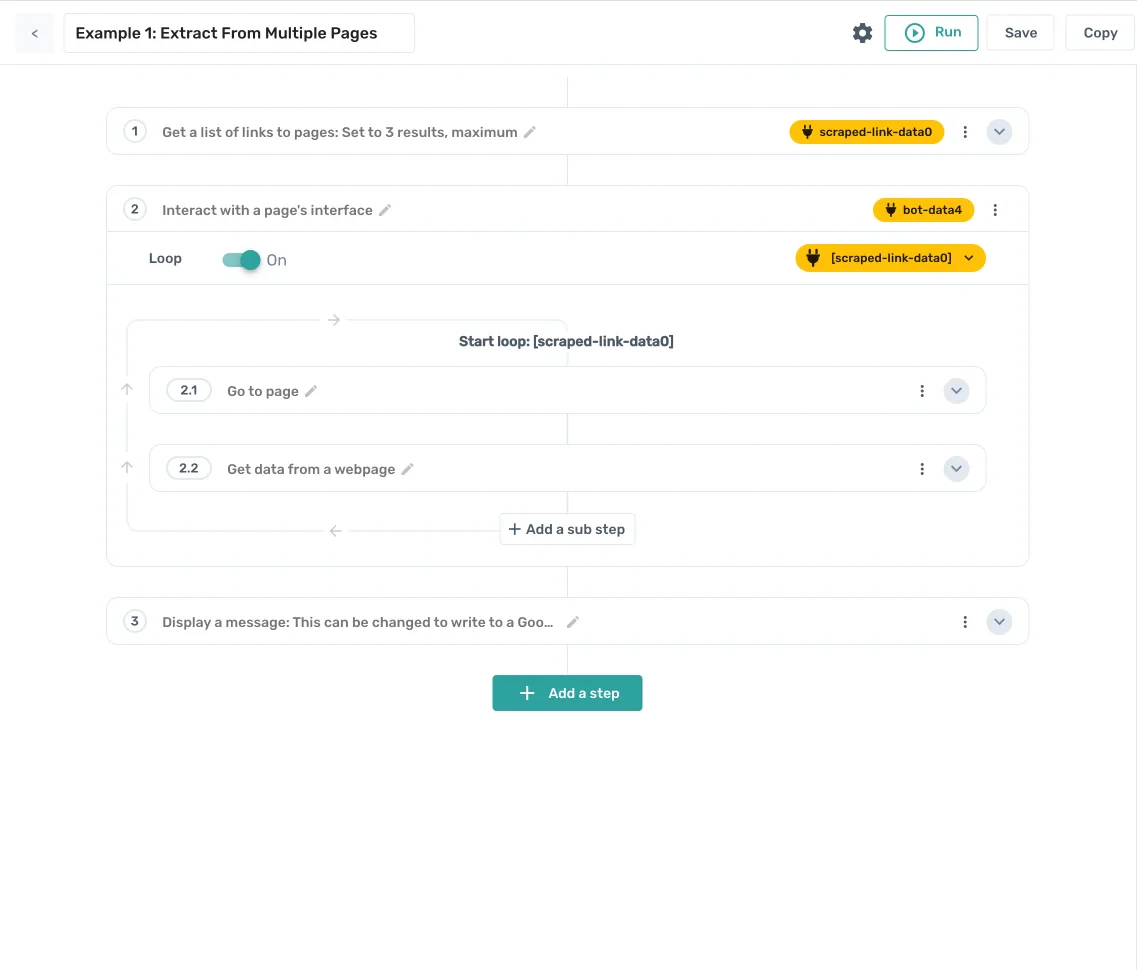
Task: Click the back arrow to leave workflow
Action: (x=34, y=33)
